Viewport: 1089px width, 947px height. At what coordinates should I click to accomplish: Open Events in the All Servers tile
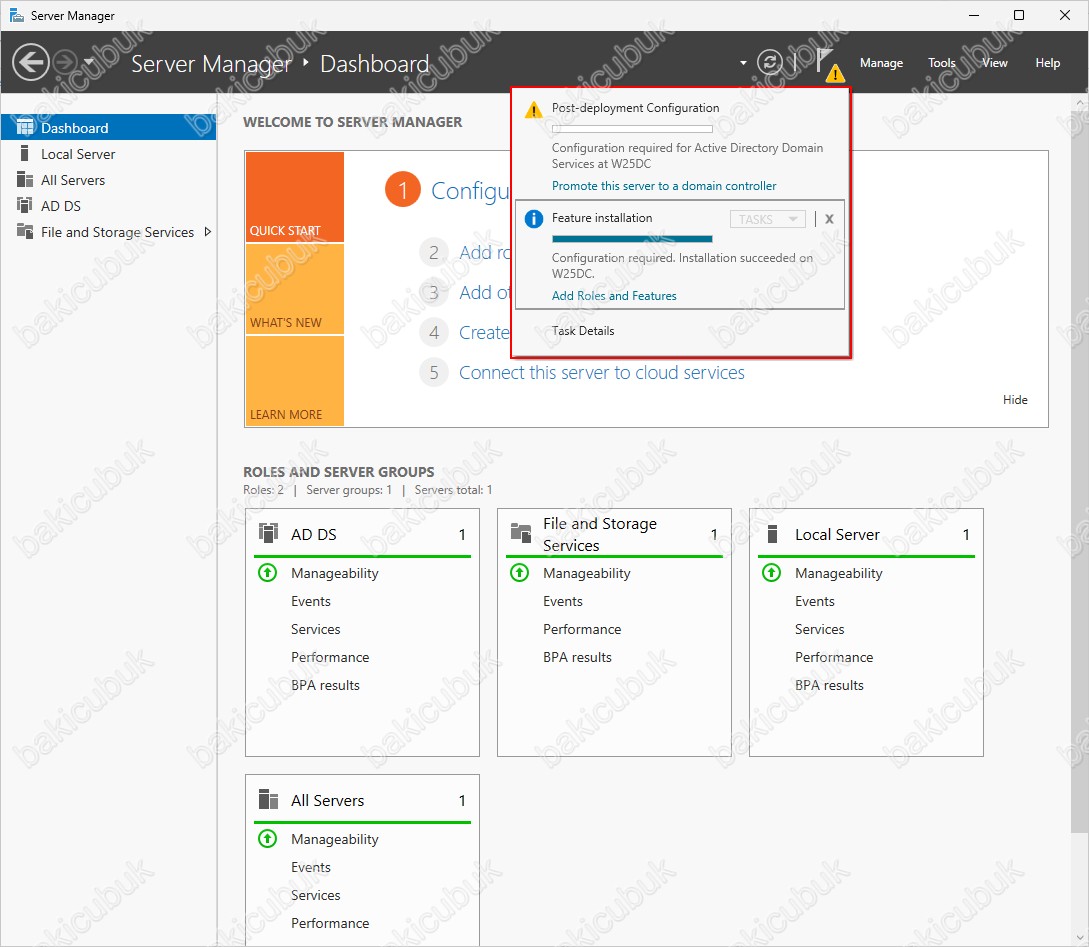(x=310, y=866)
